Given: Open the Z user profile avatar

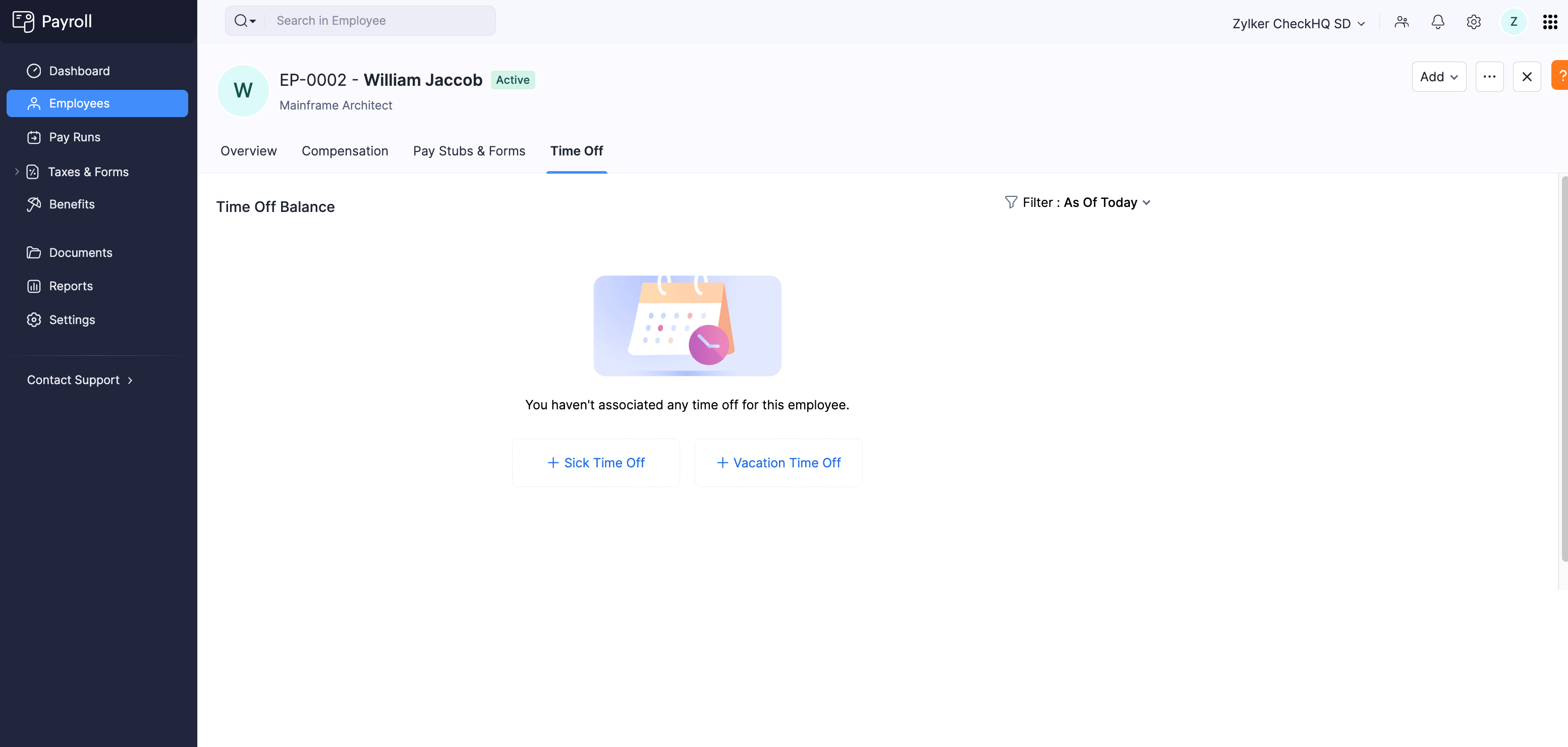Looking at the screenshot, I should coord(1514,22).
